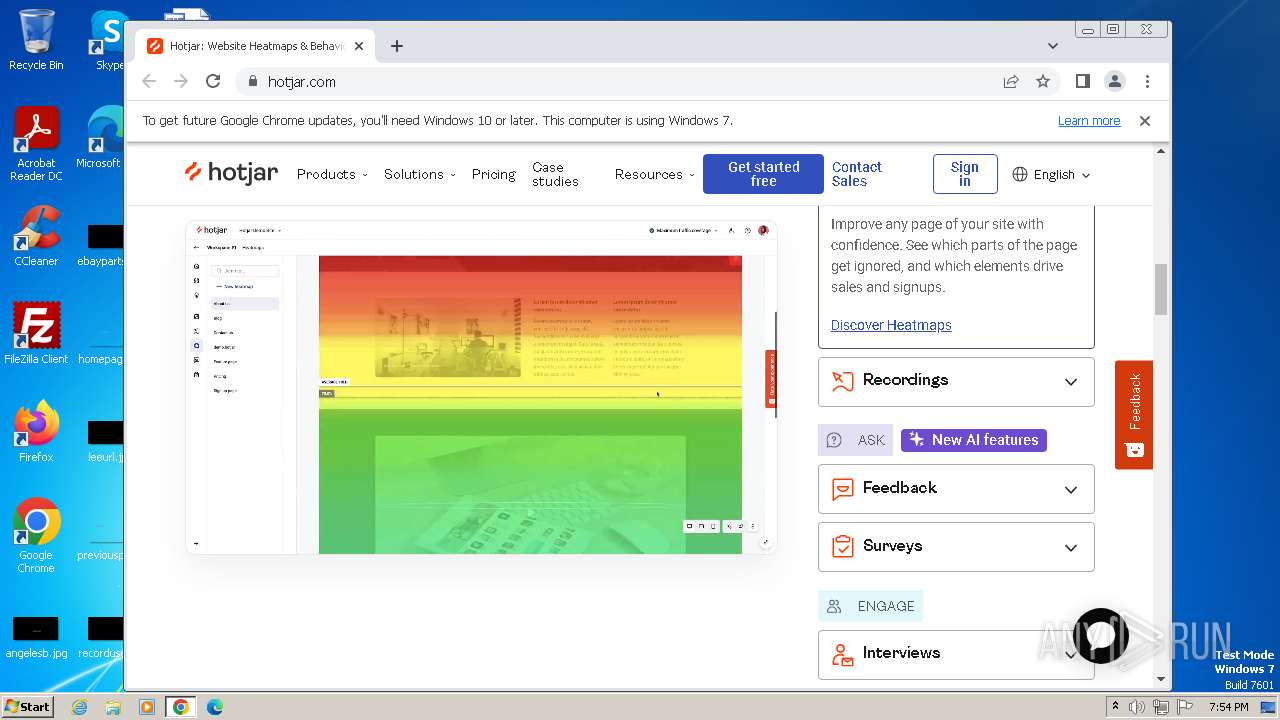Open the English language selector
1280x720 pixels.
coord(1051,174)
